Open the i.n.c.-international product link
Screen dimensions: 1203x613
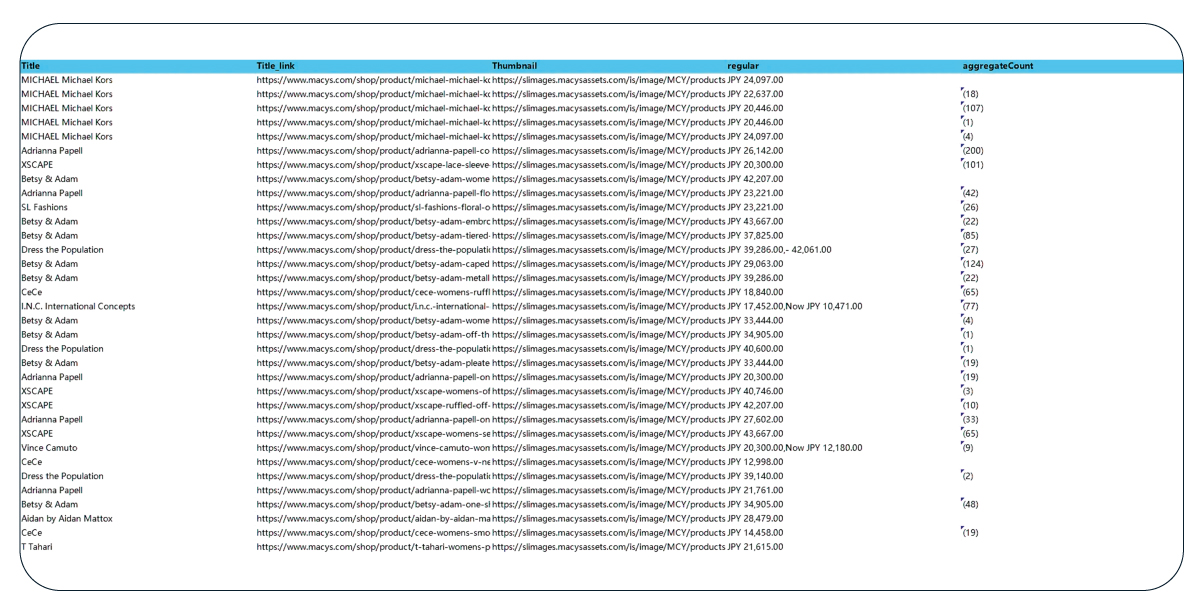coord(373,306)
